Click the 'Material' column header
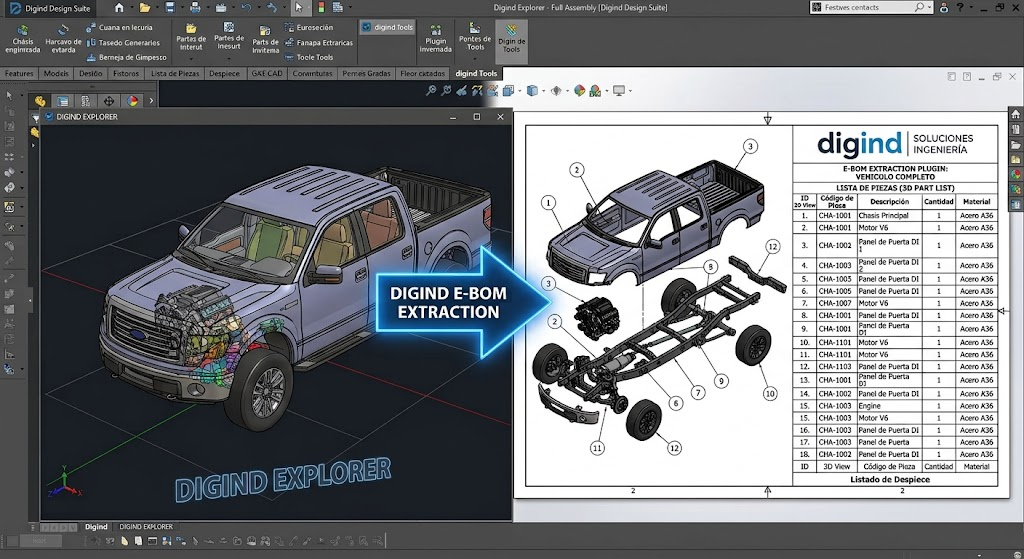Image resolution: width=1024 pixels, height=559 pixels. (x=976, y=201)
